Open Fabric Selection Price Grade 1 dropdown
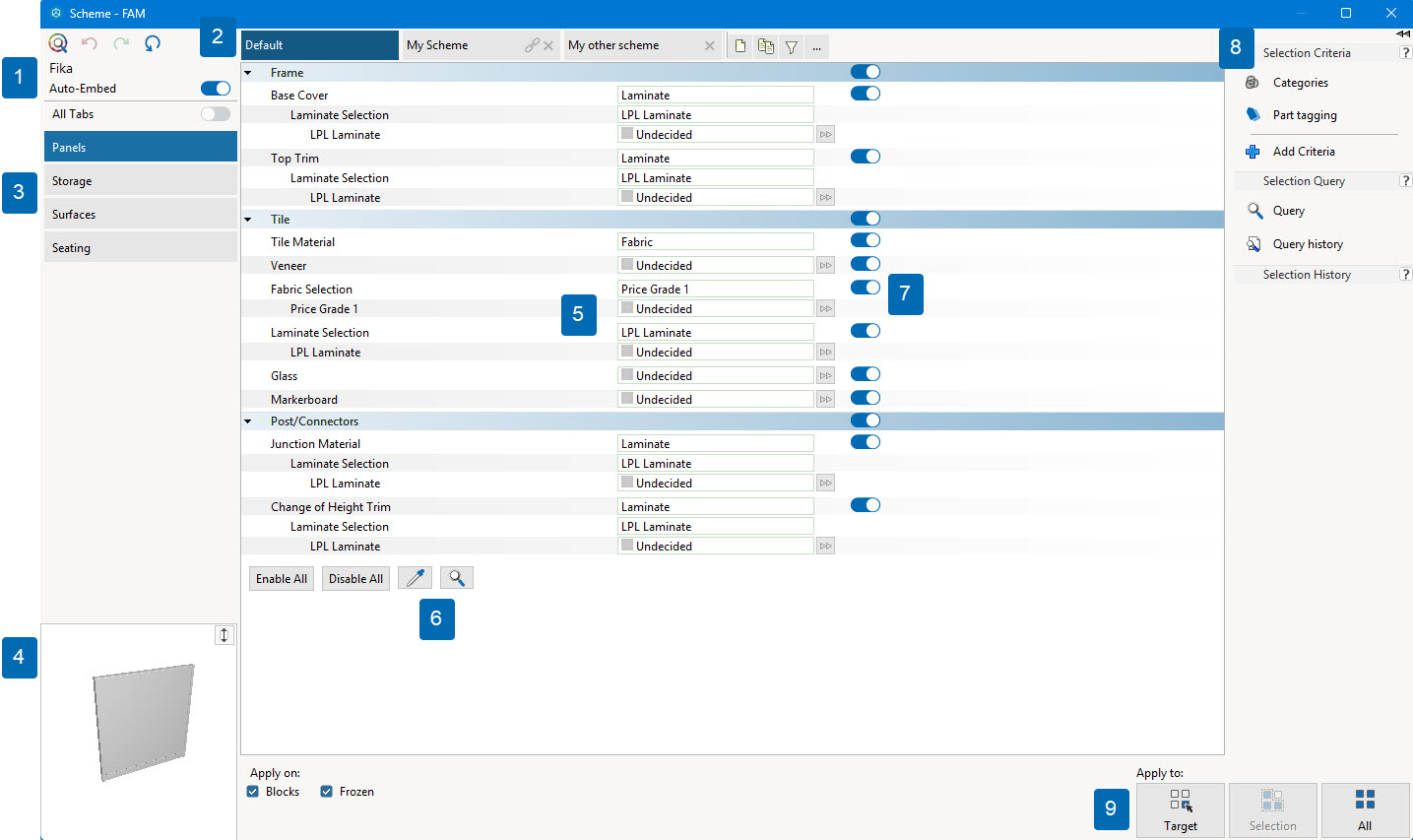 (x=716, y=290)
